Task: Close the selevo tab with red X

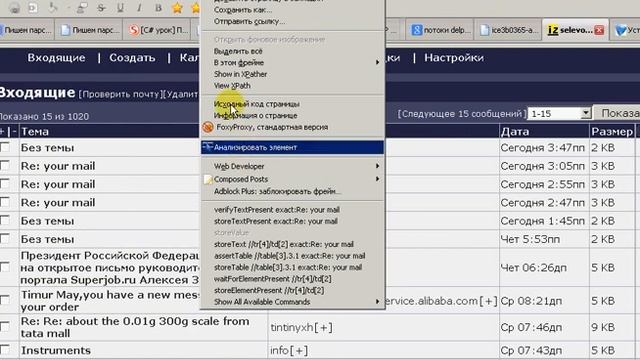Action: 599,30
